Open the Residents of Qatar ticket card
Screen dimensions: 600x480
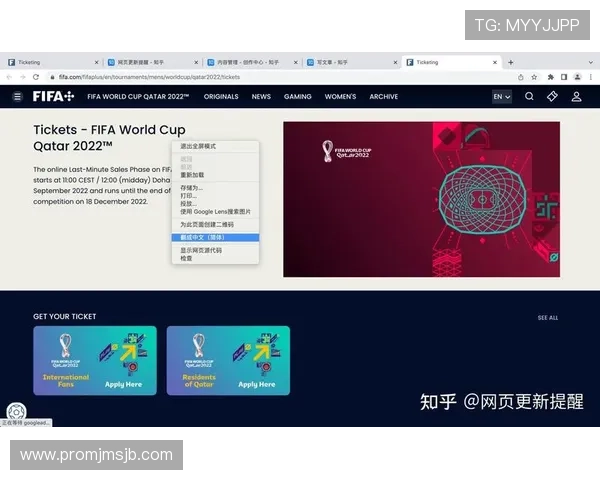pos(228,361)
